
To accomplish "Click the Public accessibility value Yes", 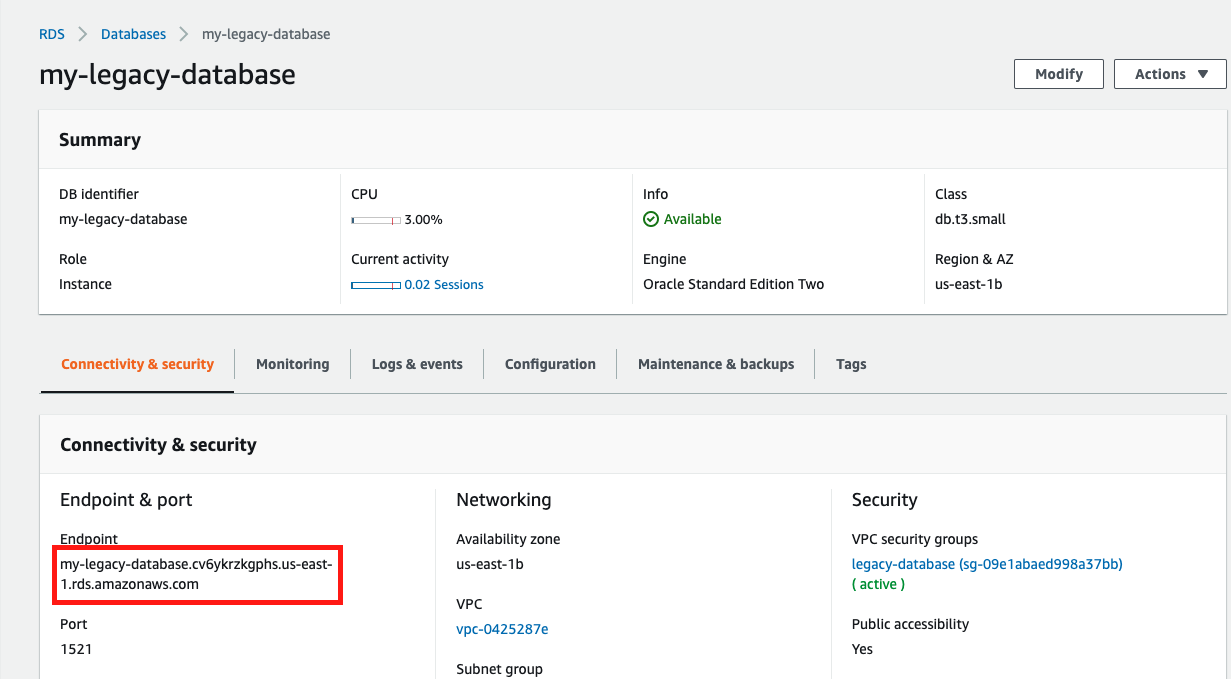I will coord(862,649).
